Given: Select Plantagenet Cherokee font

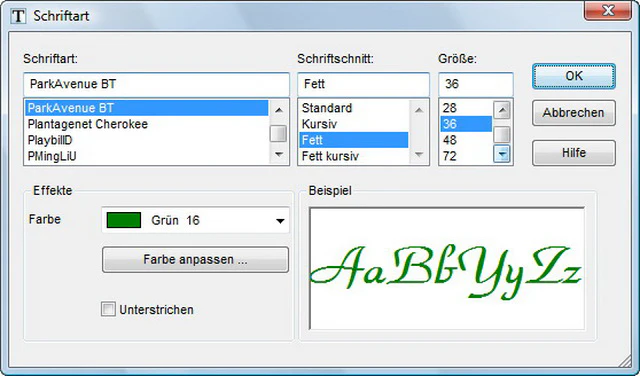Looking at the screenshot, I should 147,124.
